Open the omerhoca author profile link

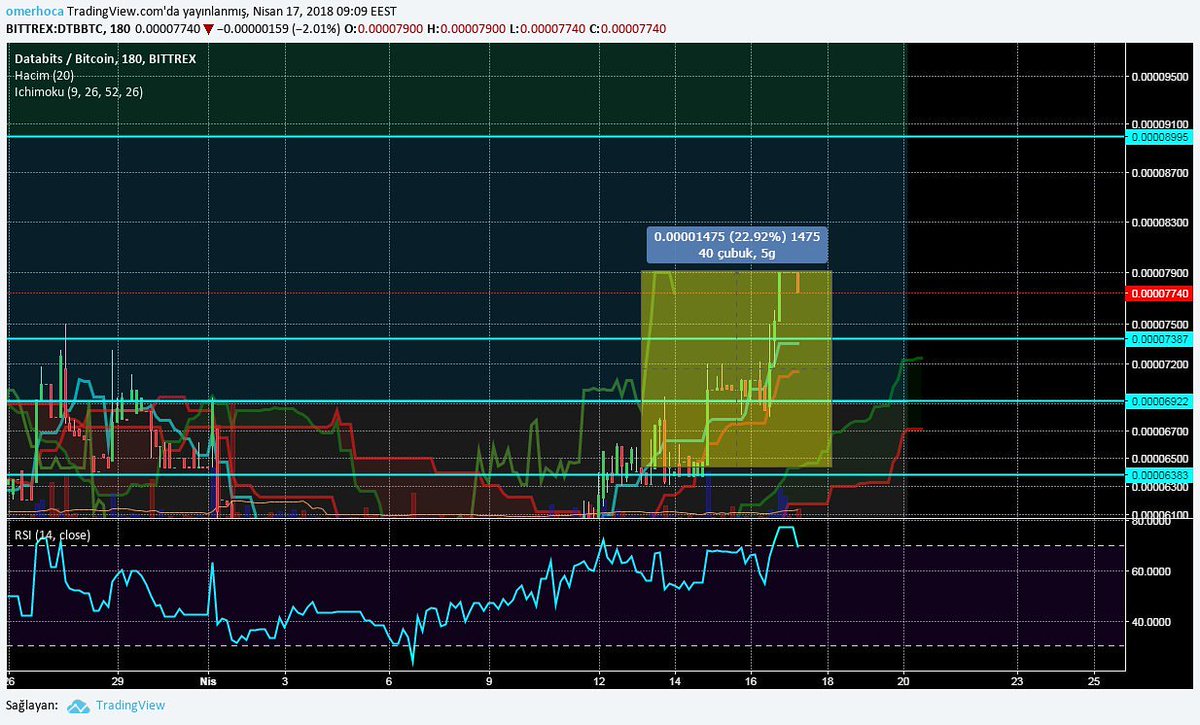click(x=34, y=11)
